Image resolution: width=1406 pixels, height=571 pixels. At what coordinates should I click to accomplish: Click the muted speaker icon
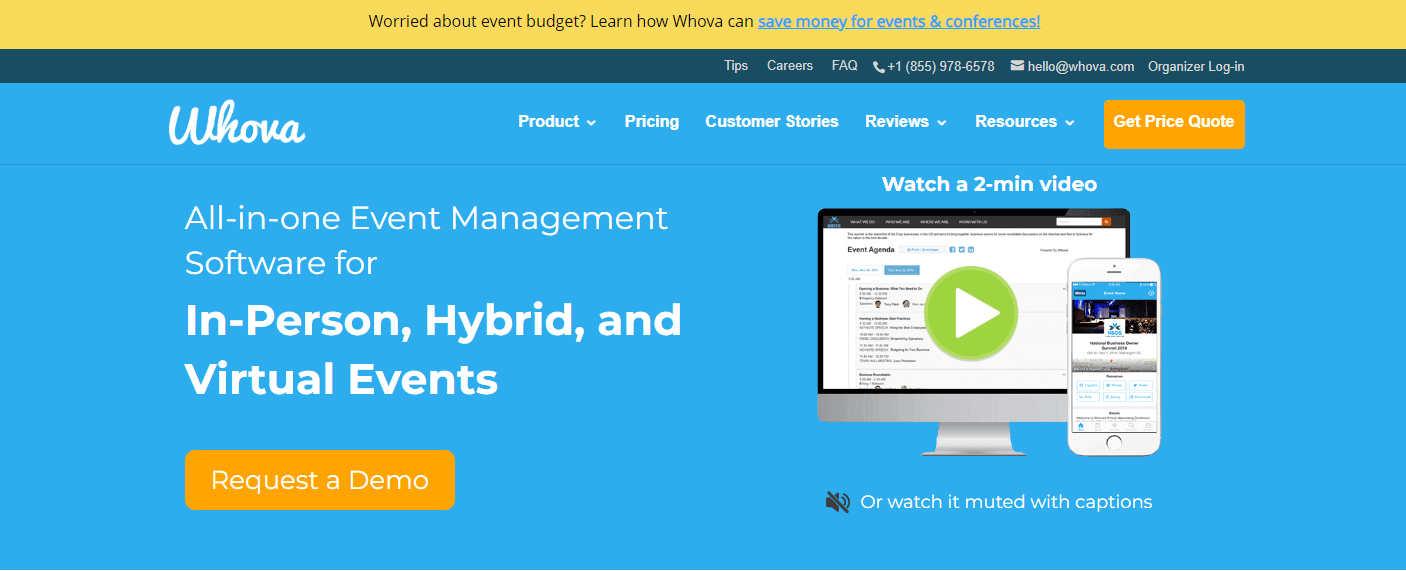pos(838,502)
